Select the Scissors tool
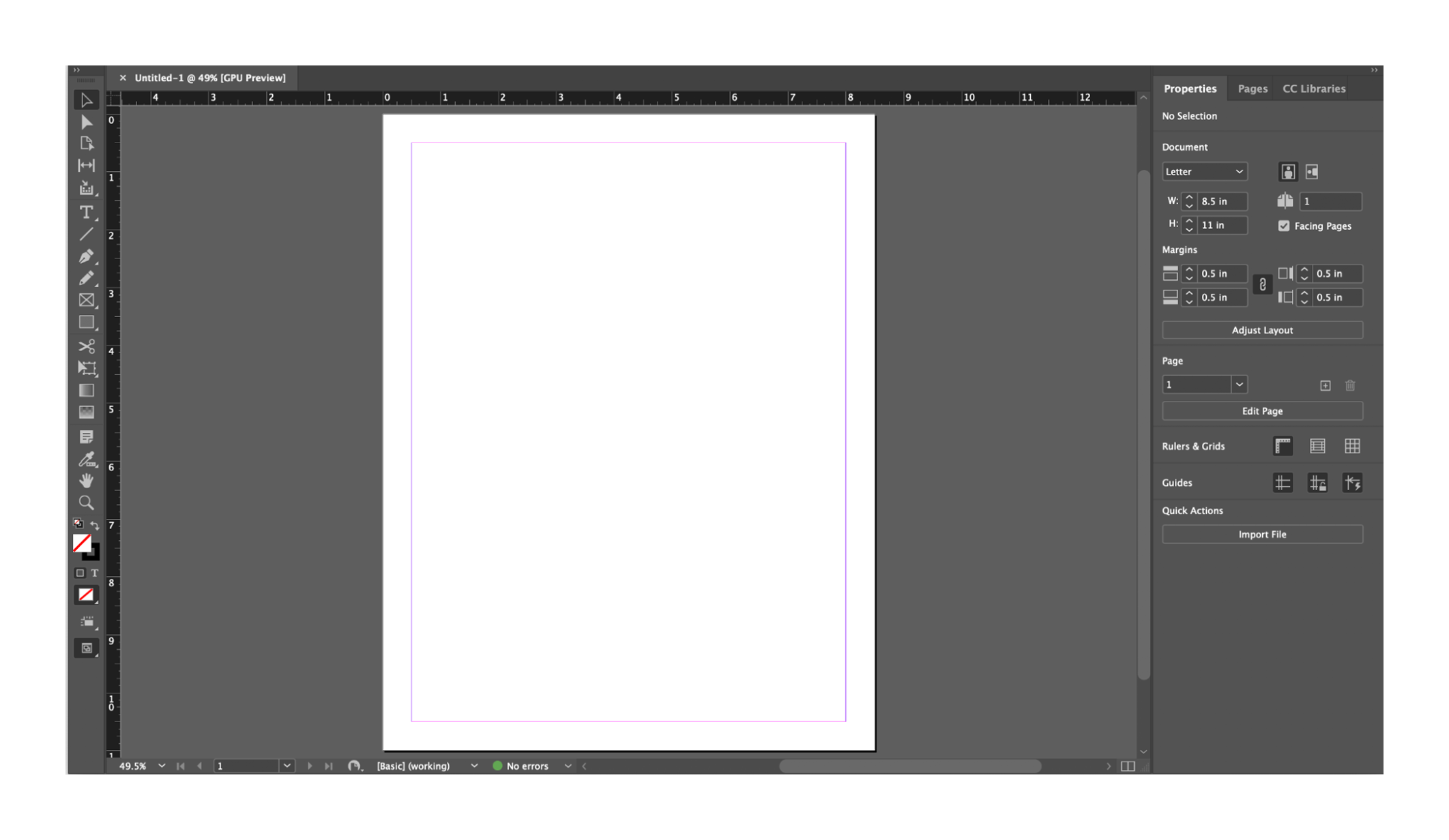1449x840 pixels. [x=87, y=346]
